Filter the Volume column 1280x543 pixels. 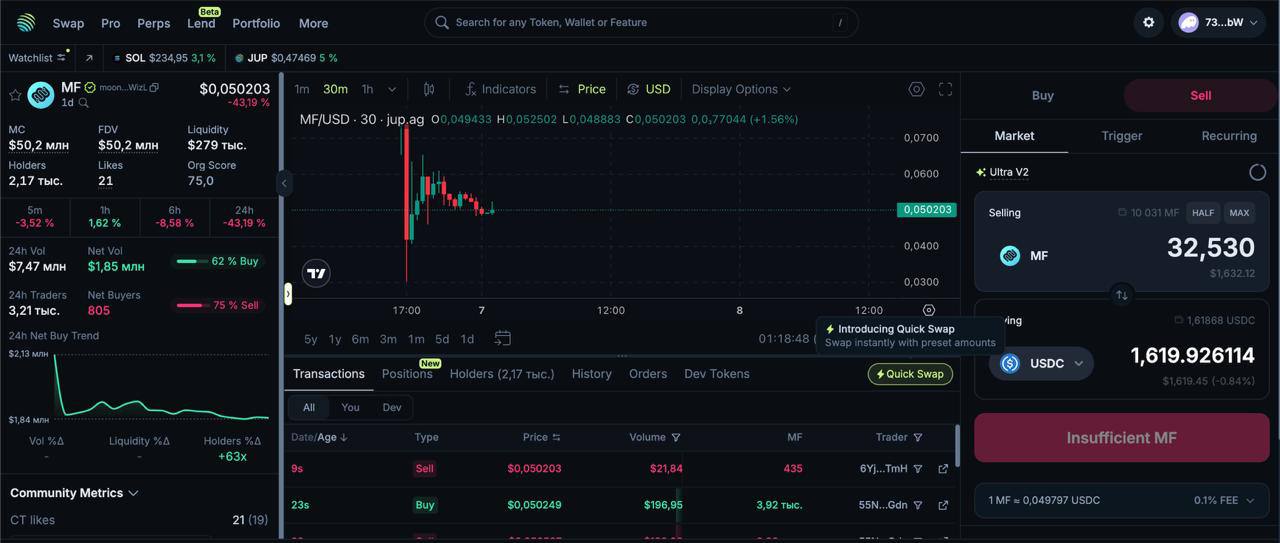coord(676,437)
